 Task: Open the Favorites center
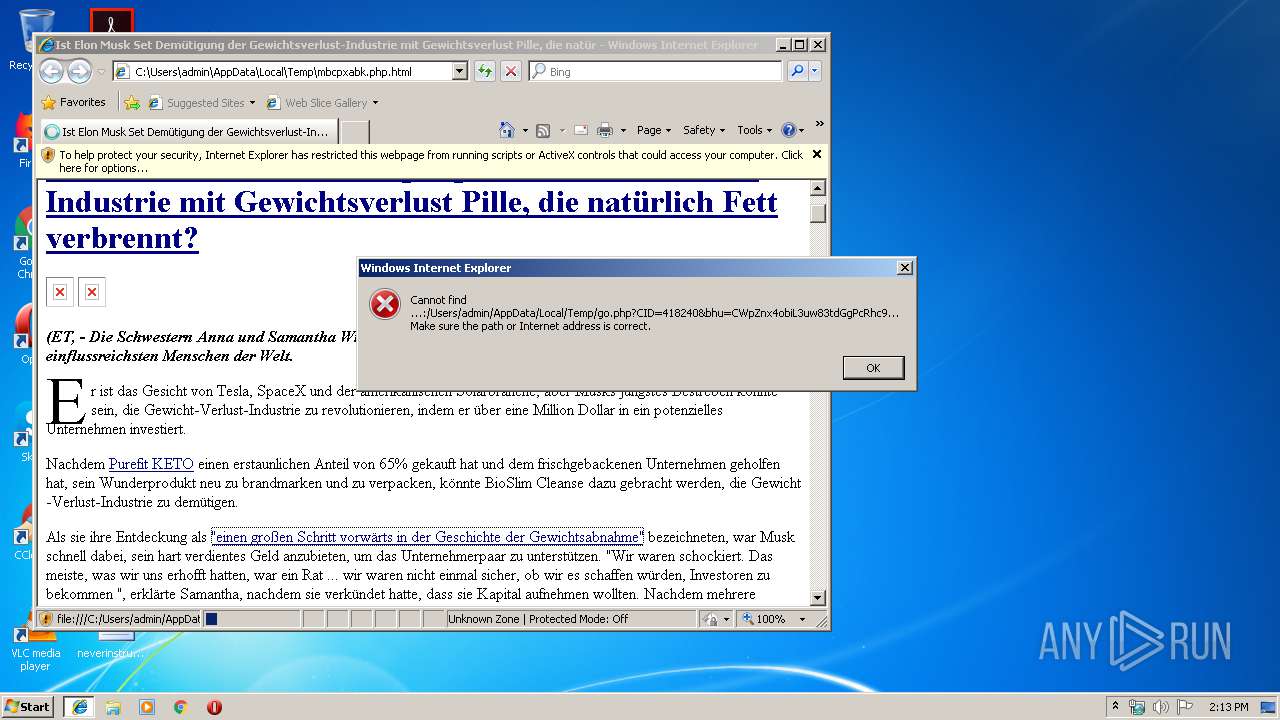73,102
